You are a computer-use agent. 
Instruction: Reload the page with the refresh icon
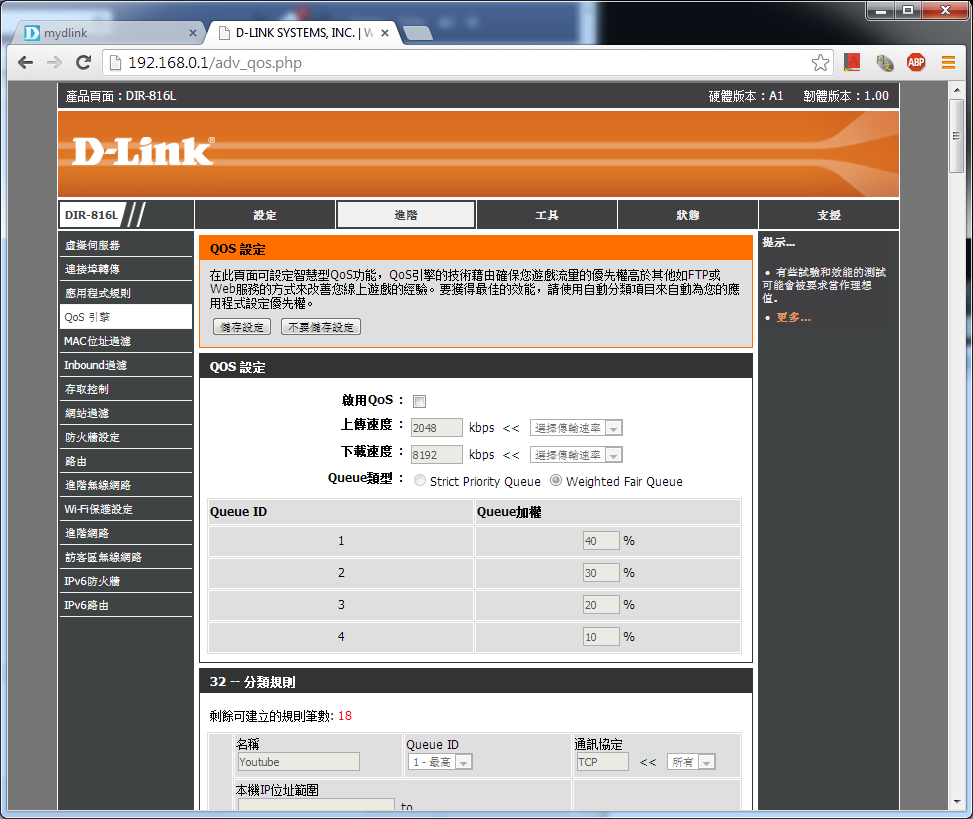click(x=84, y=63)
